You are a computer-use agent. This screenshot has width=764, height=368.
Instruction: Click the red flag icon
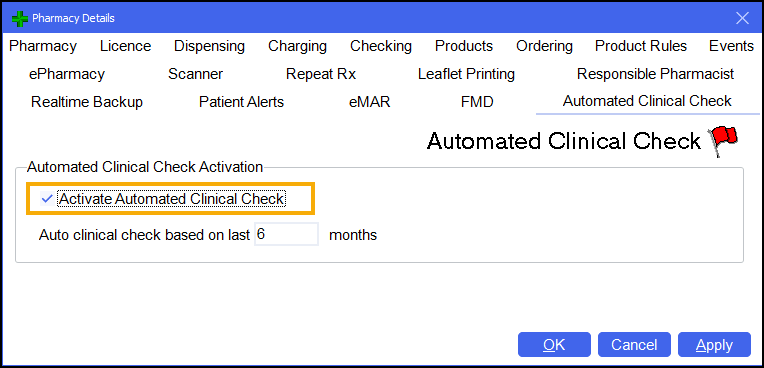724,141
